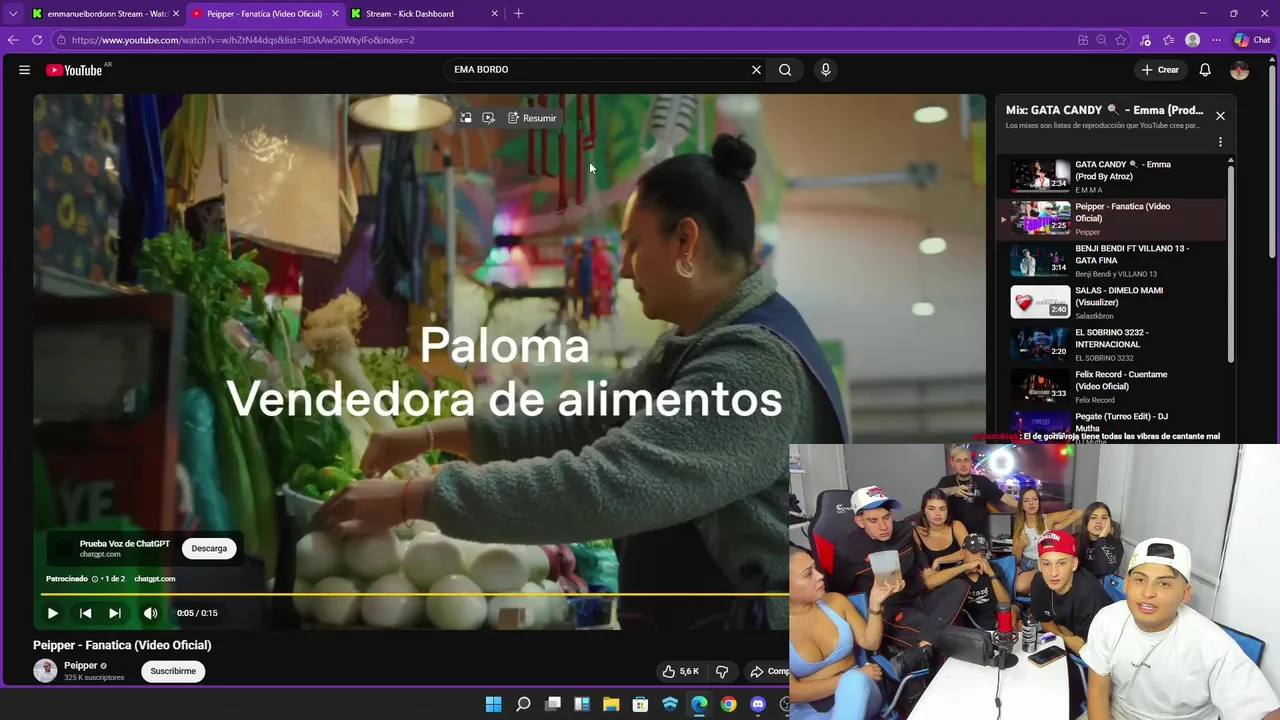Open chatgpt.com sponsored link
The height and width of the screenshot is (720, 1280).
[155, 579]
